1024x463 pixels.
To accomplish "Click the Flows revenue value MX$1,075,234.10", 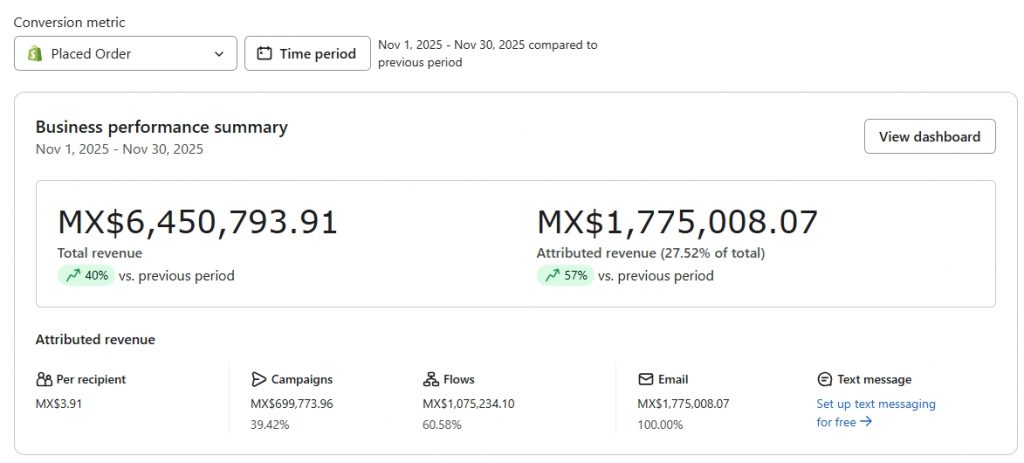I will pyautogui.click(x=468, y=404).
